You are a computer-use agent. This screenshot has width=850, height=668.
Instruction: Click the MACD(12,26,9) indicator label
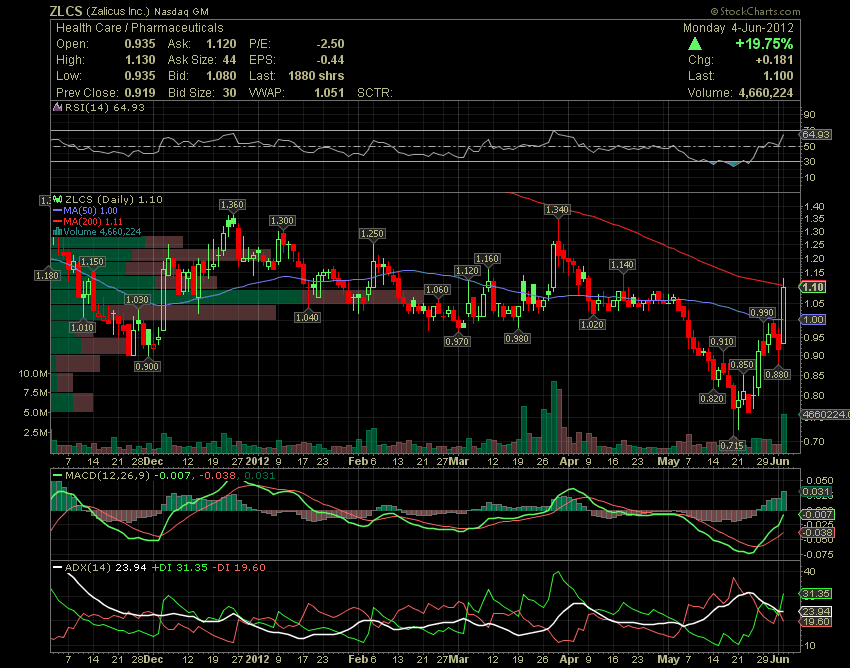[x=108, y=476]
